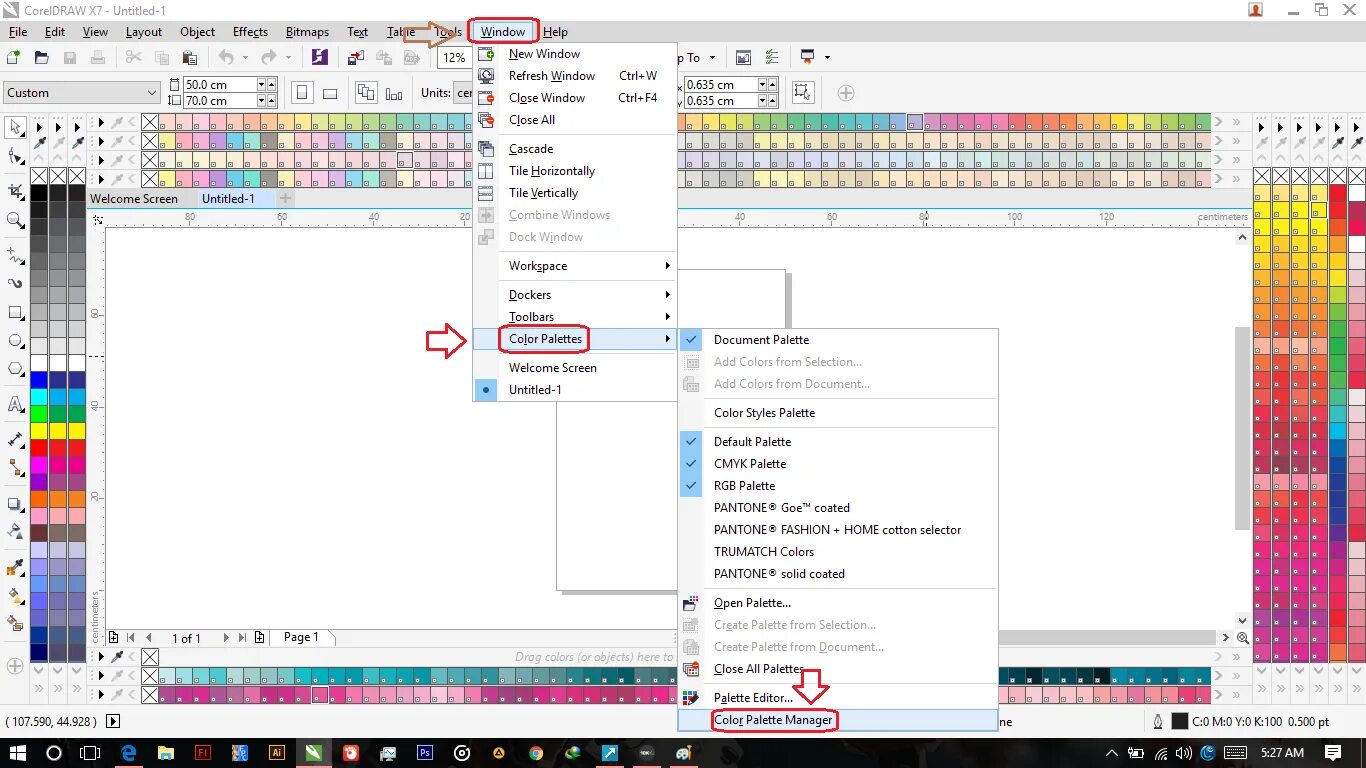Select the Crop tool

pyautogui.click(x=15, y=192)
